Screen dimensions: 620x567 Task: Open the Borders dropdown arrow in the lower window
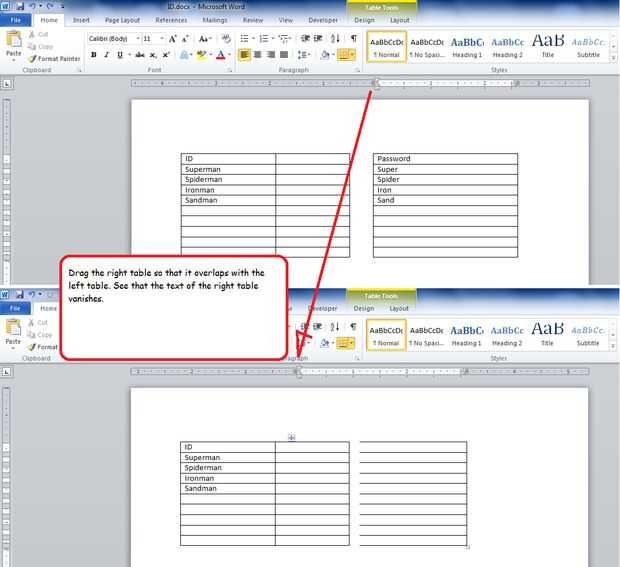[352, 343]
